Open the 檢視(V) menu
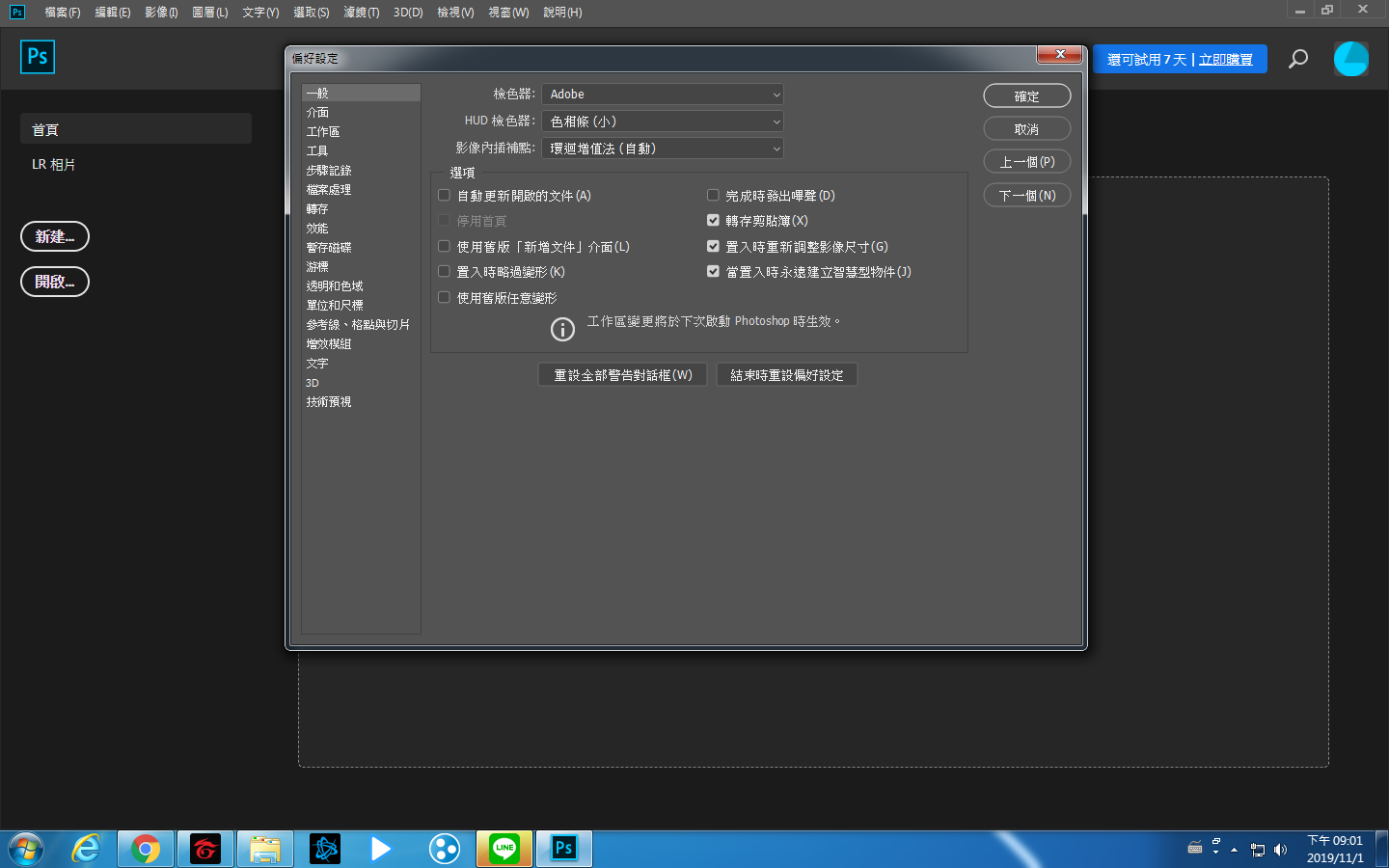Screen dimensions: 1389x868 (x=455, y=13)
